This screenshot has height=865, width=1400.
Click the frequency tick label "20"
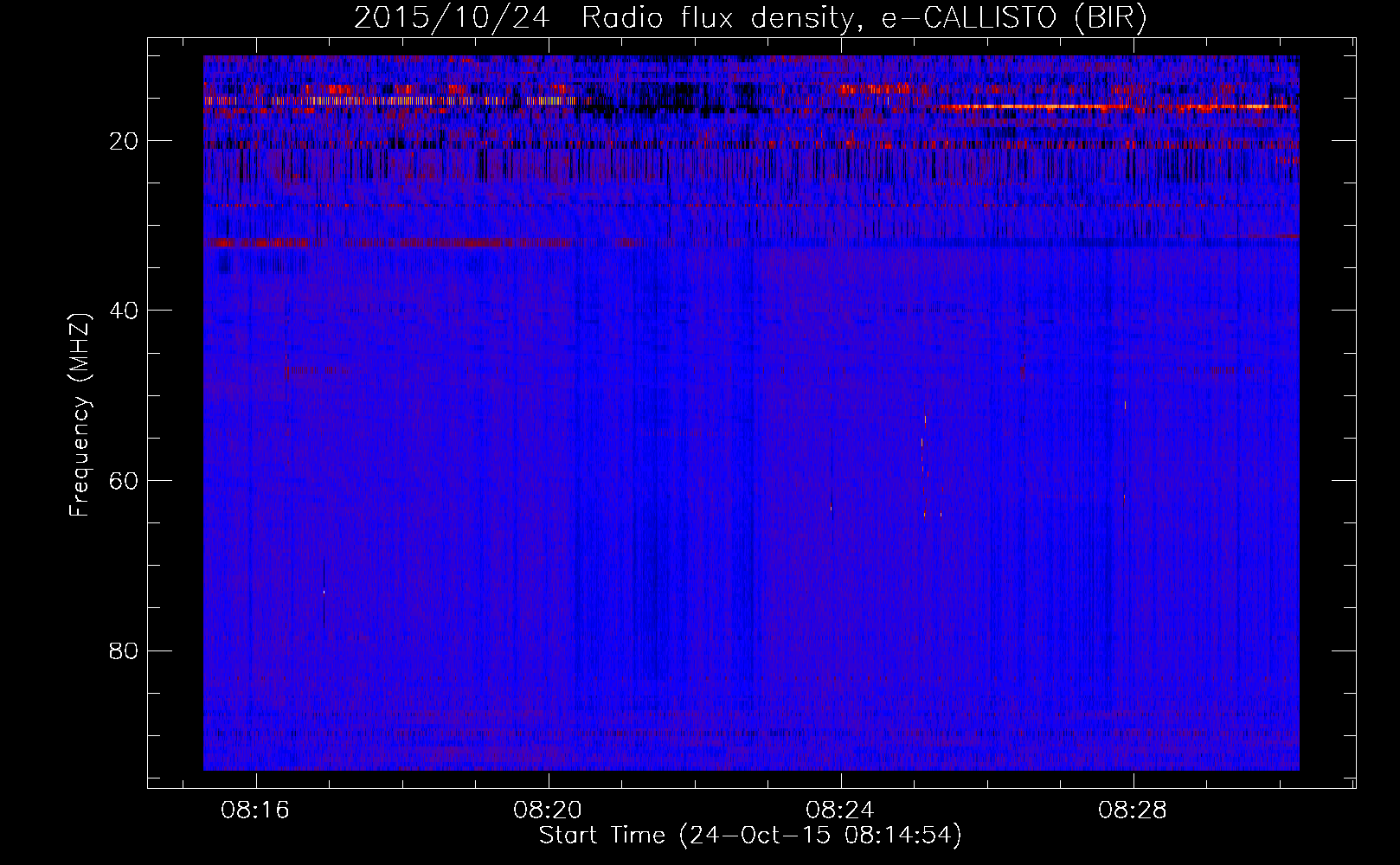click(x=124, y=141)
